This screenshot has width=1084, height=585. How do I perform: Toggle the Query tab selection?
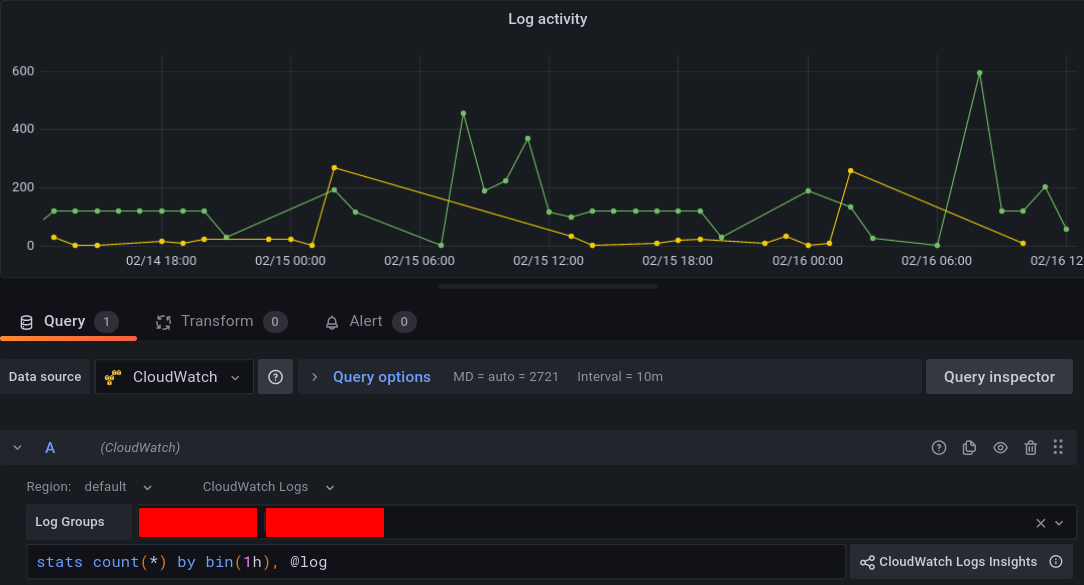coord(62,321)
